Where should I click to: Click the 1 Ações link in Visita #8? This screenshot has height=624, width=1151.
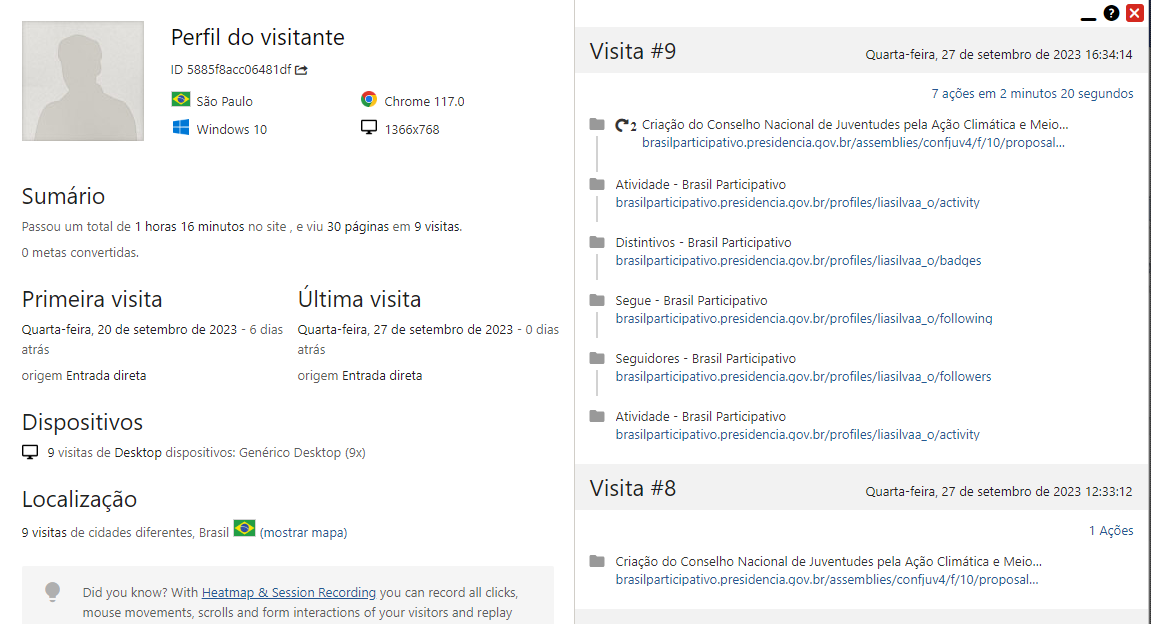point(1112,530)
